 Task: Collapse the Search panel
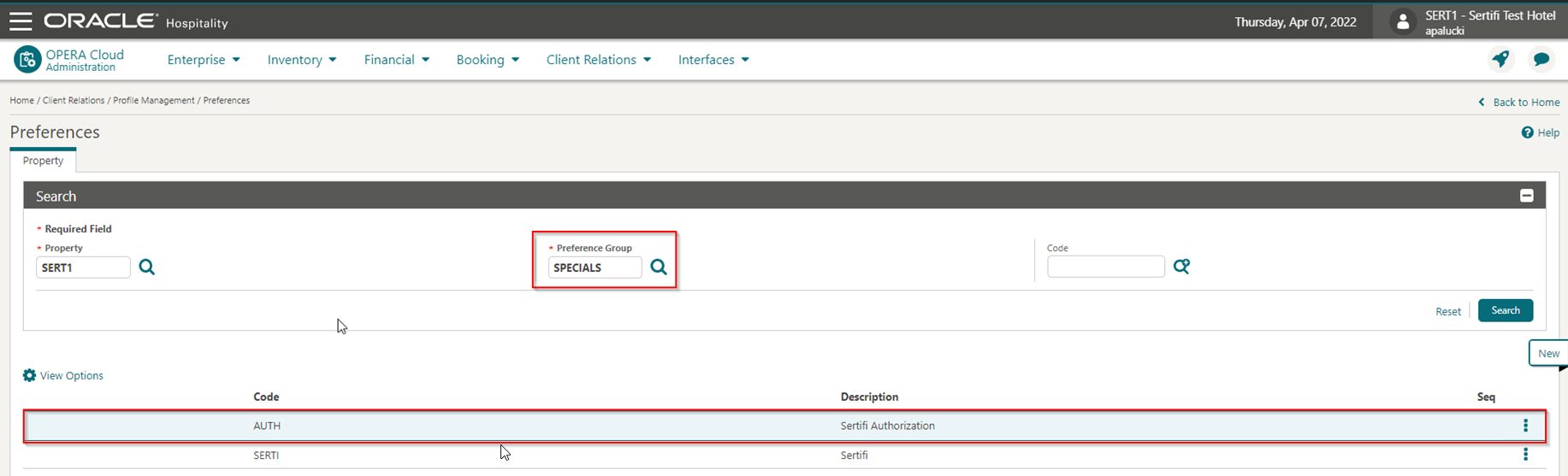1526,196
